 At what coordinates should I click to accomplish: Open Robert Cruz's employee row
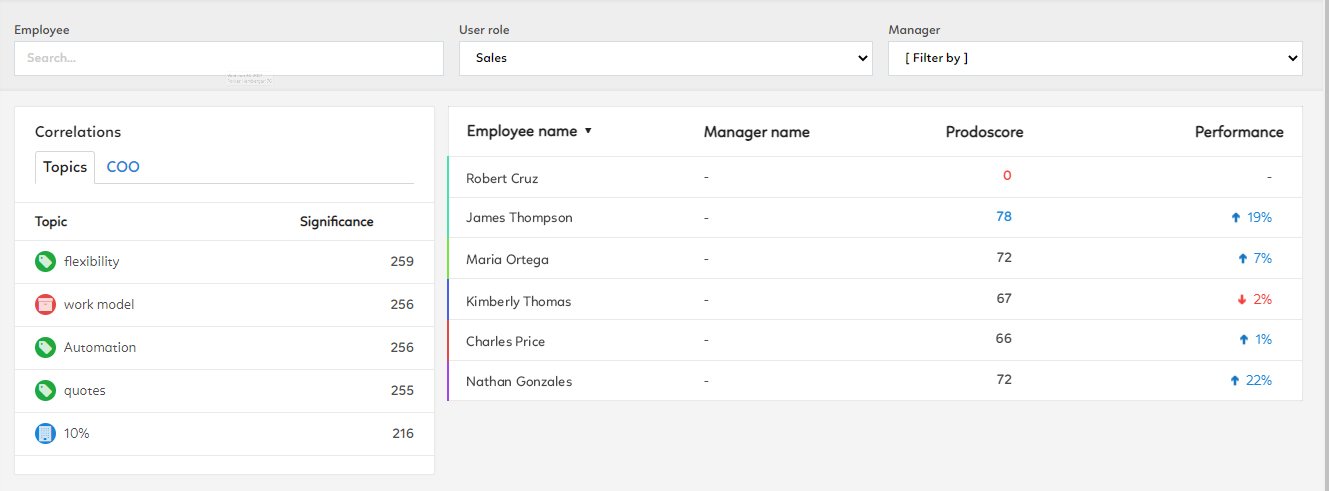504,178
